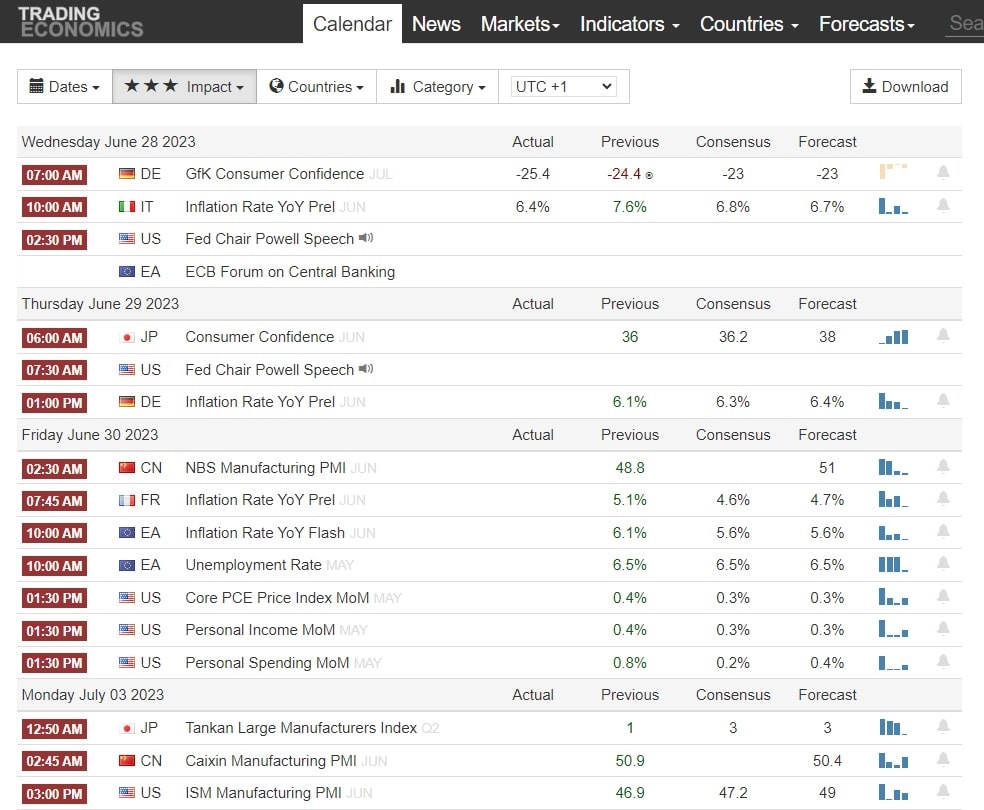Click the actual value -25.4
Viewport: 984px width, 810px height.
(x=532, y=174)
